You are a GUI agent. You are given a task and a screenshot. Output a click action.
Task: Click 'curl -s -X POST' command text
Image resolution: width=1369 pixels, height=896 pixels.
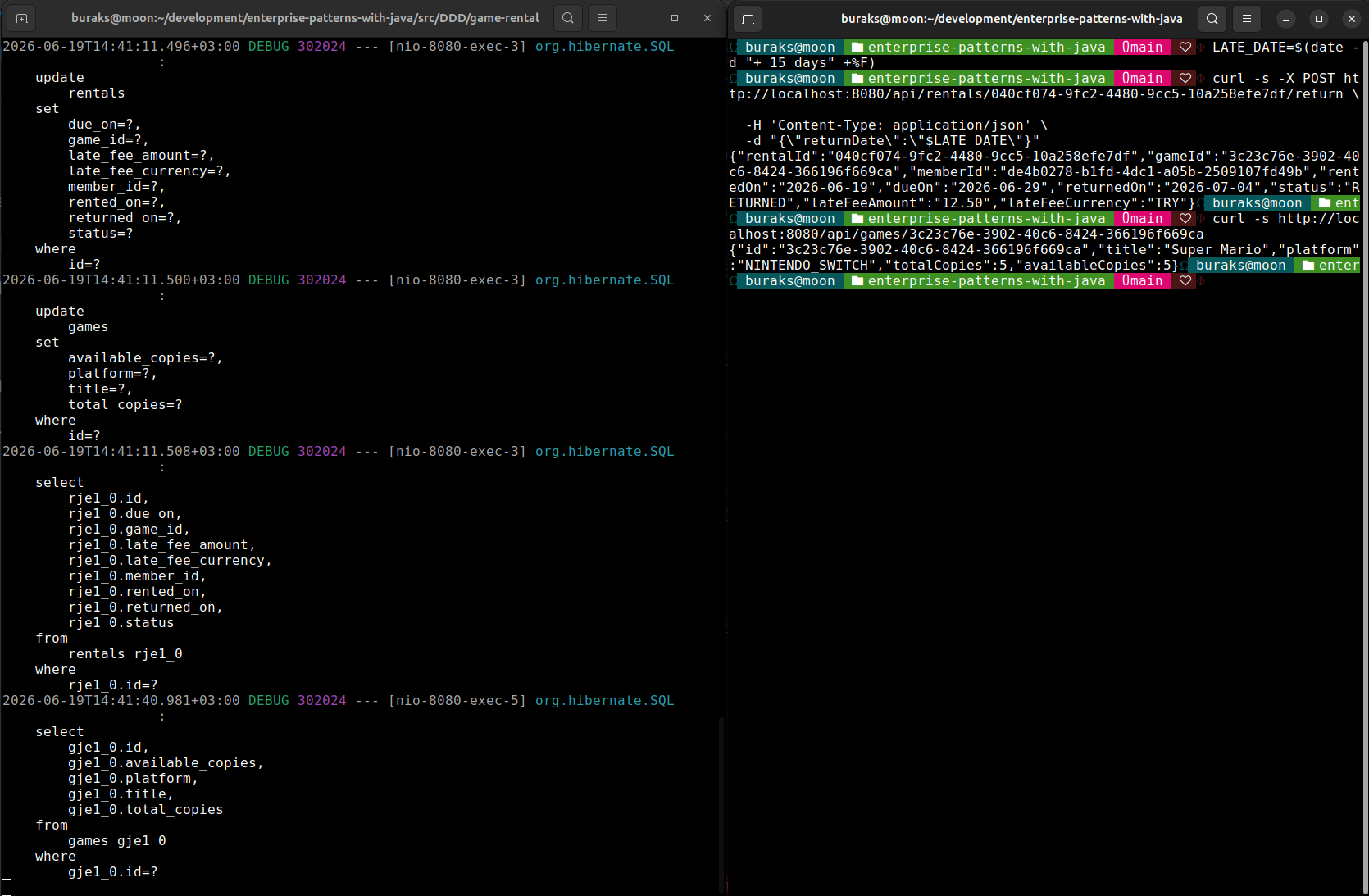(1273, 79)
